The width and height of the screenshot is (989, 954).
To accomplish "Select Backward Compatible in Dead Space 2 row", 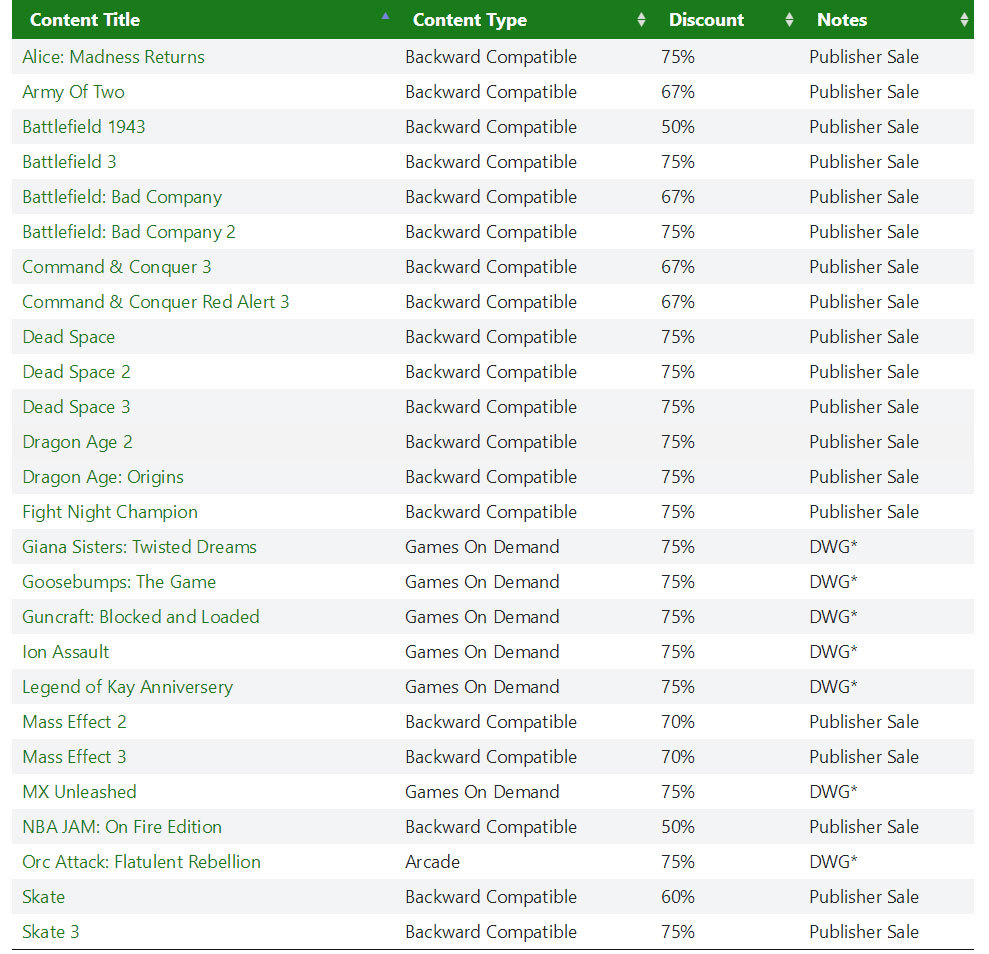I will tap(491, 372).
